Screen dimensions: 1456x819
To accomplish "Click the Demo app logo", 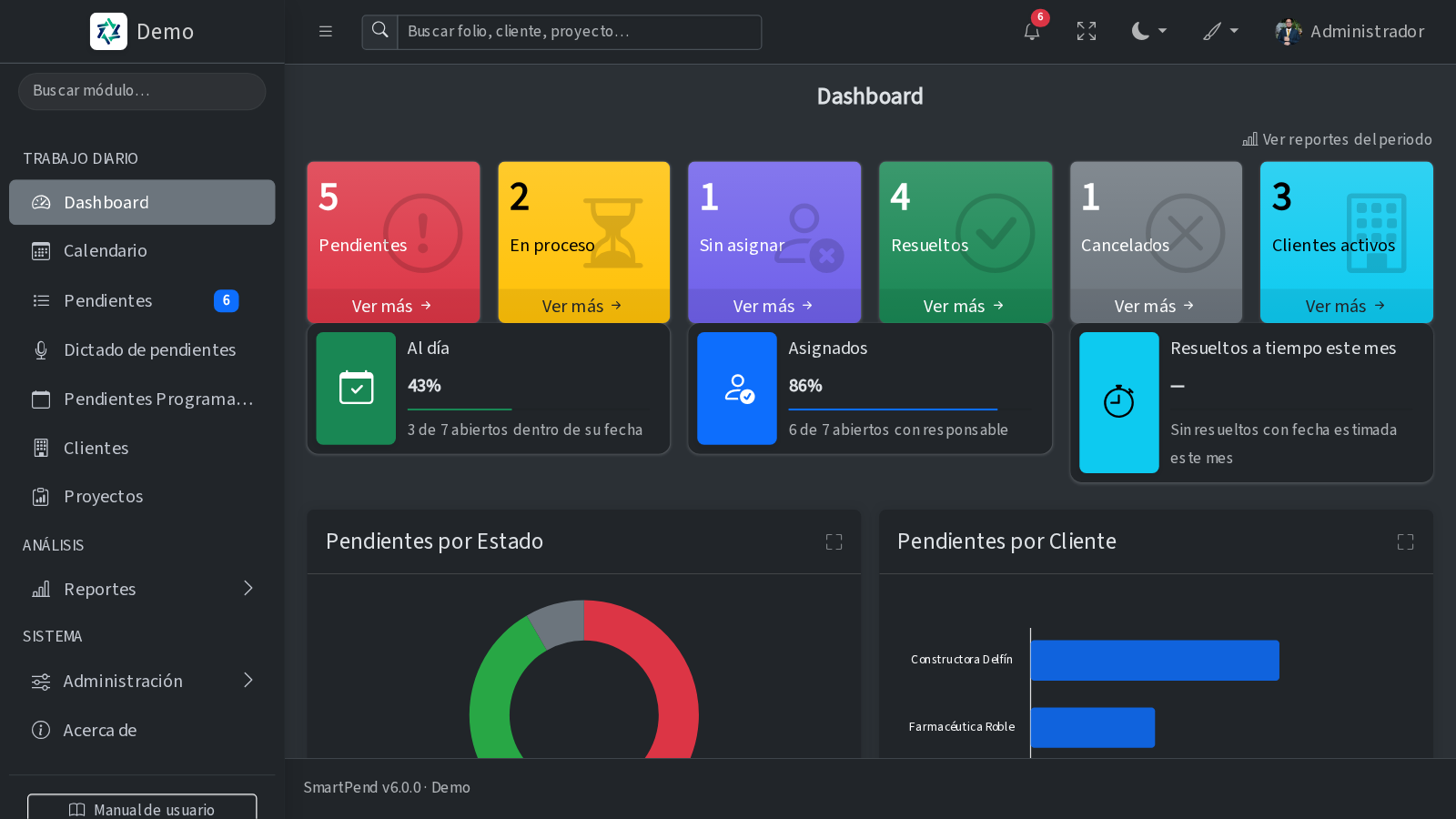I will coord(108,32).
